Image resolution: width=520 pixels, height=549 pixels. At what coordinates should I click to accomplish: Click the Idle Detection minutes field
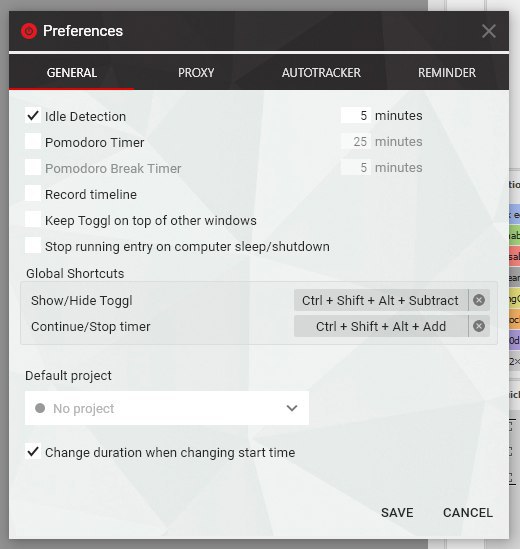(x=356, y=116)
